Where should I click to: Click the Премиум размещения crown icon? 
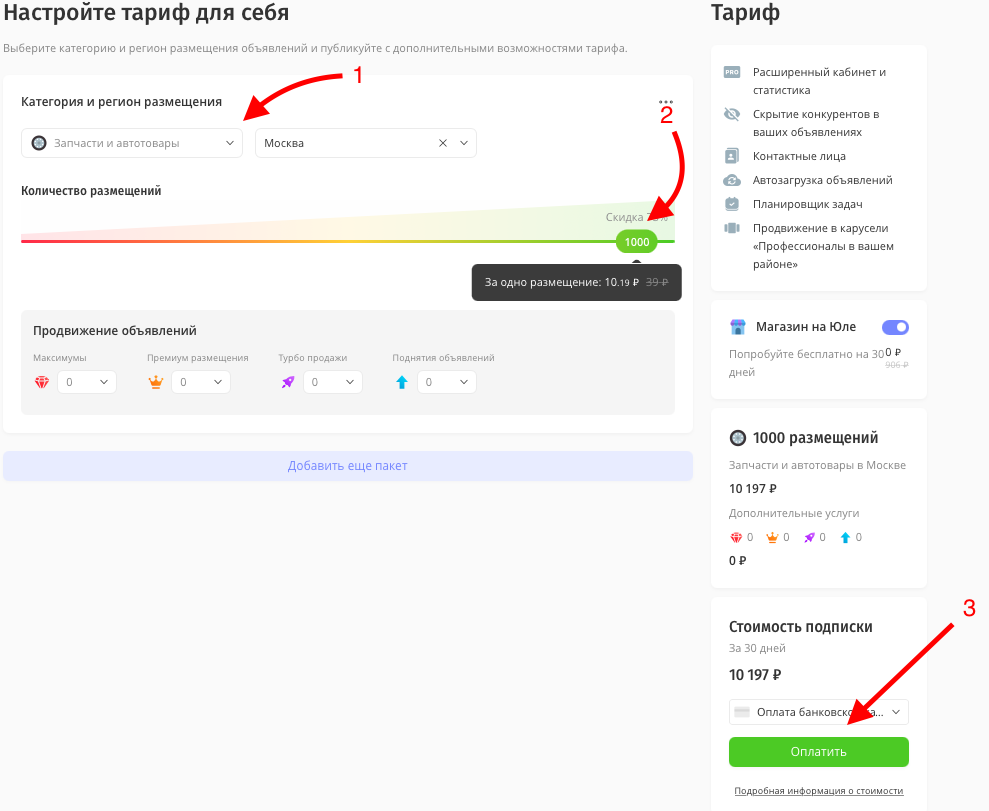click(156, 381)
